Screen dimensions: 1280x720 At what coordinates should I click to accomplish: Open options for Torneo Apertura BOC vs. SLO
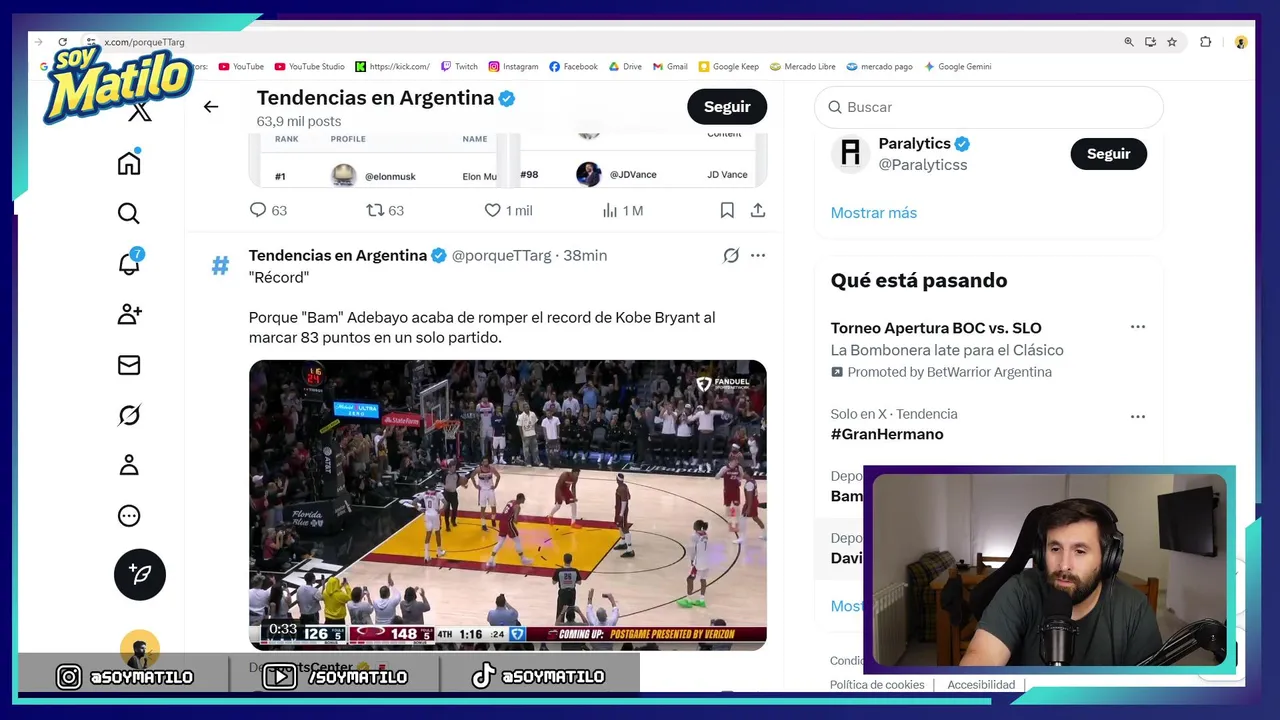(x=1138, y=327)
